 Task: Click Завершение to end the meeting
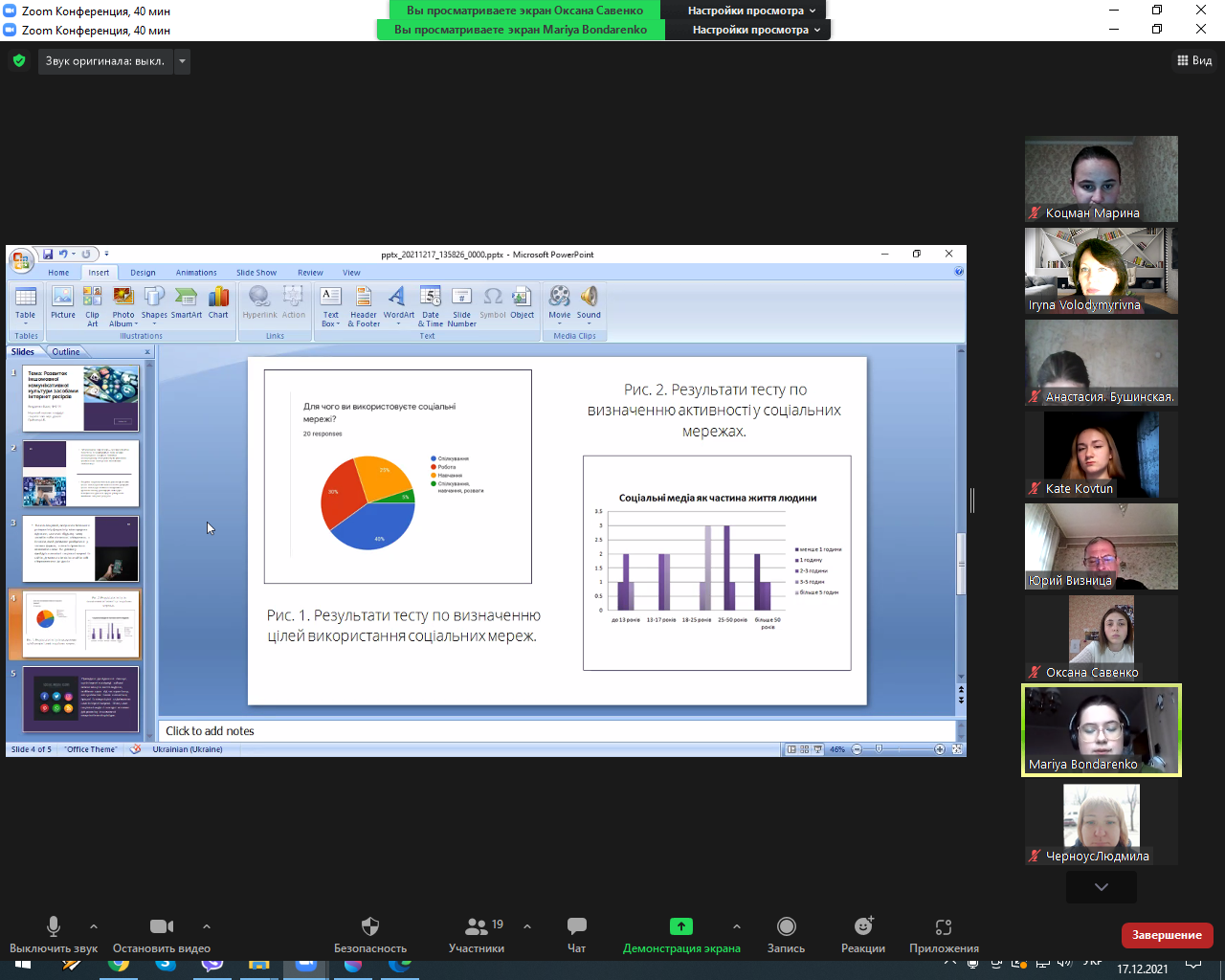1167,935
